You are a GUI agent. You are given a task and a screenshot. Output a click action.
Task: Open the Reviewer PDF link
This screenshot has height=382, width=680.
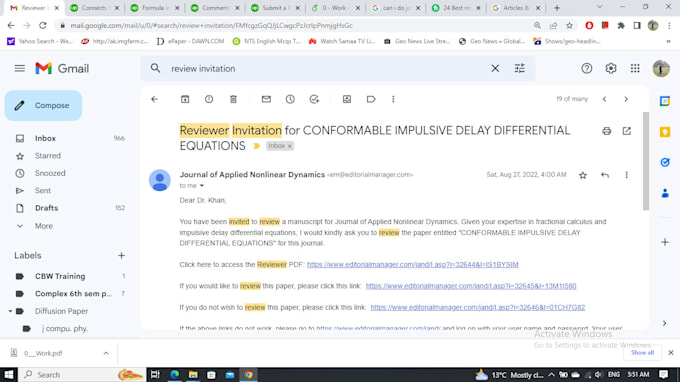tap(412, 264)
